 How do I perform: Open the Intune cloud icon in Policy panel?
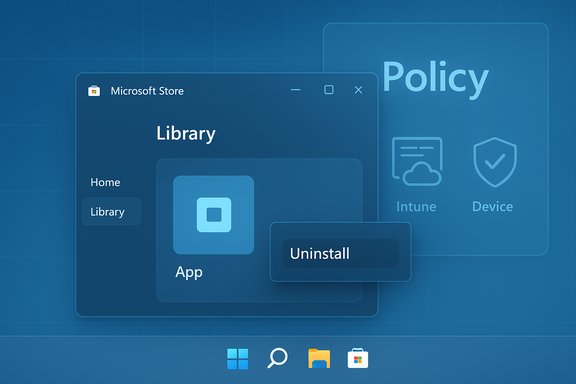coord(417,161)
